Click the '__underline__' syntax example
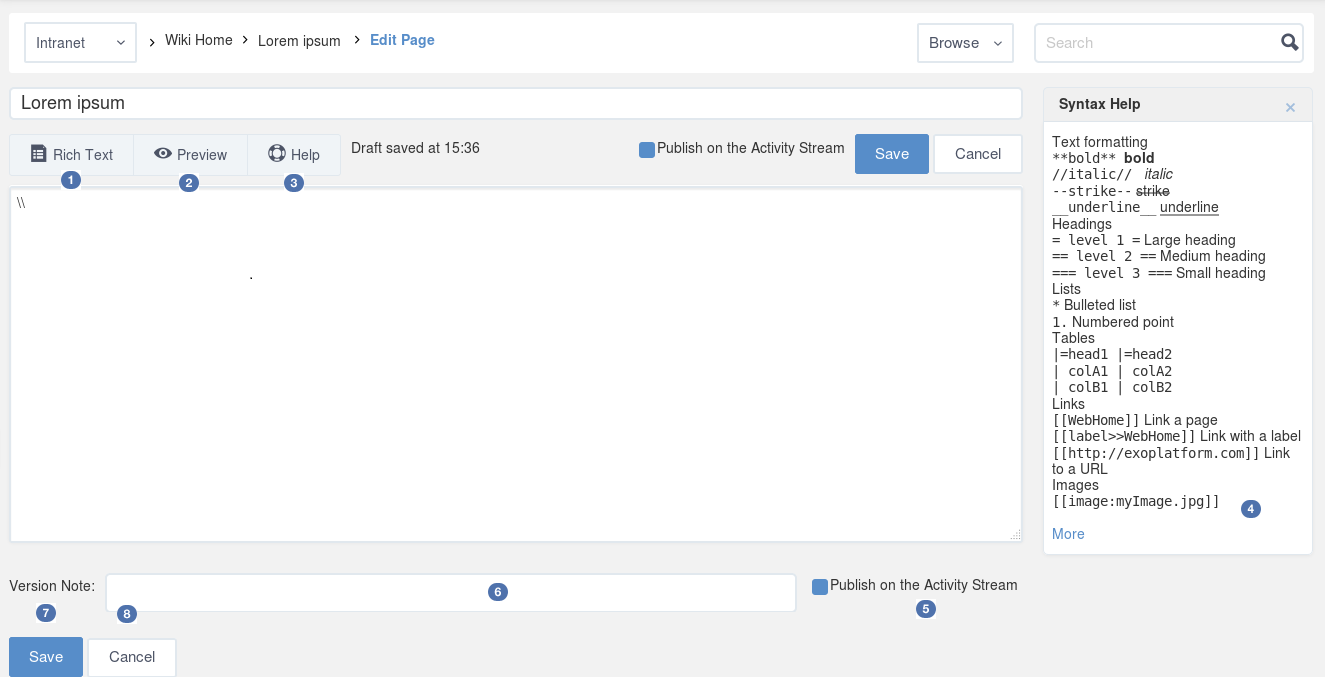Image resolution: width=1325 pixels, height=677 pixels. [x=1104, y=207]
